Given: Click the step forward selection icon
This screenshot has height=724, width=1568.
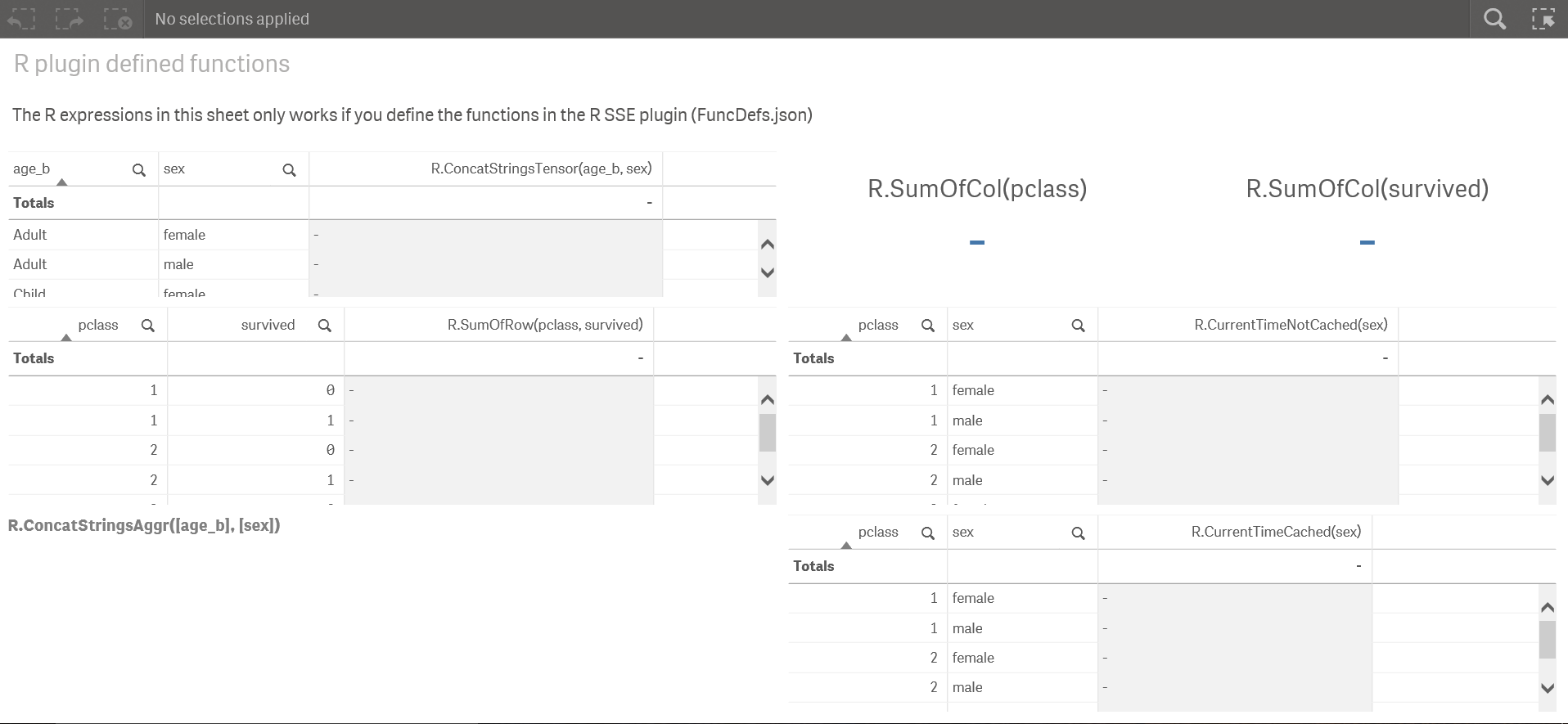Looking at the screenshot, I should pyautogui.click(x=70, y=19).
